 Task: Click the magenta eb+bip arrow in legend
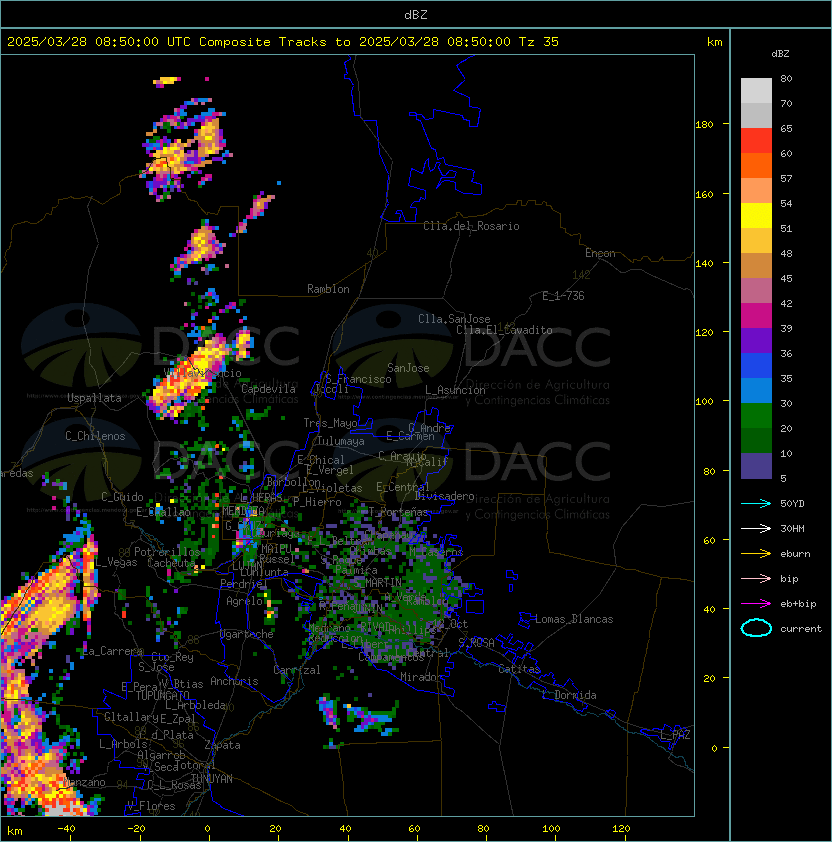pos(756,604)
